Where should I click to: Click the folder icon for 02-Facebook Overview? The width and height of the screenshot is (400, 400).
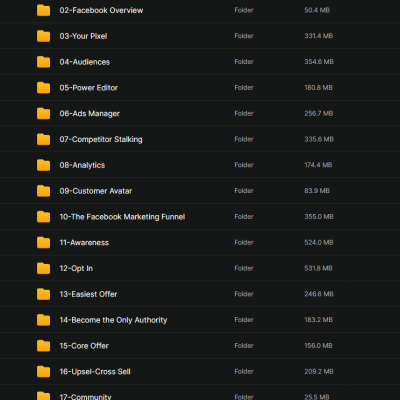tap(43, 10)
